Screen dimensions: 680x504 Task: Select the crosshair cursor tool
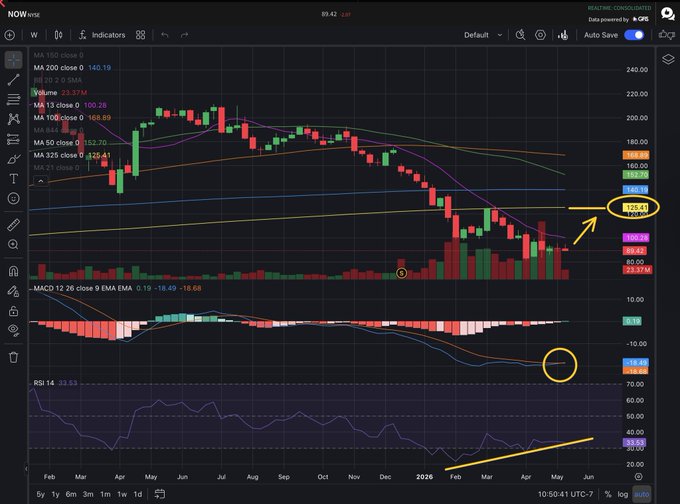(13, 60)
